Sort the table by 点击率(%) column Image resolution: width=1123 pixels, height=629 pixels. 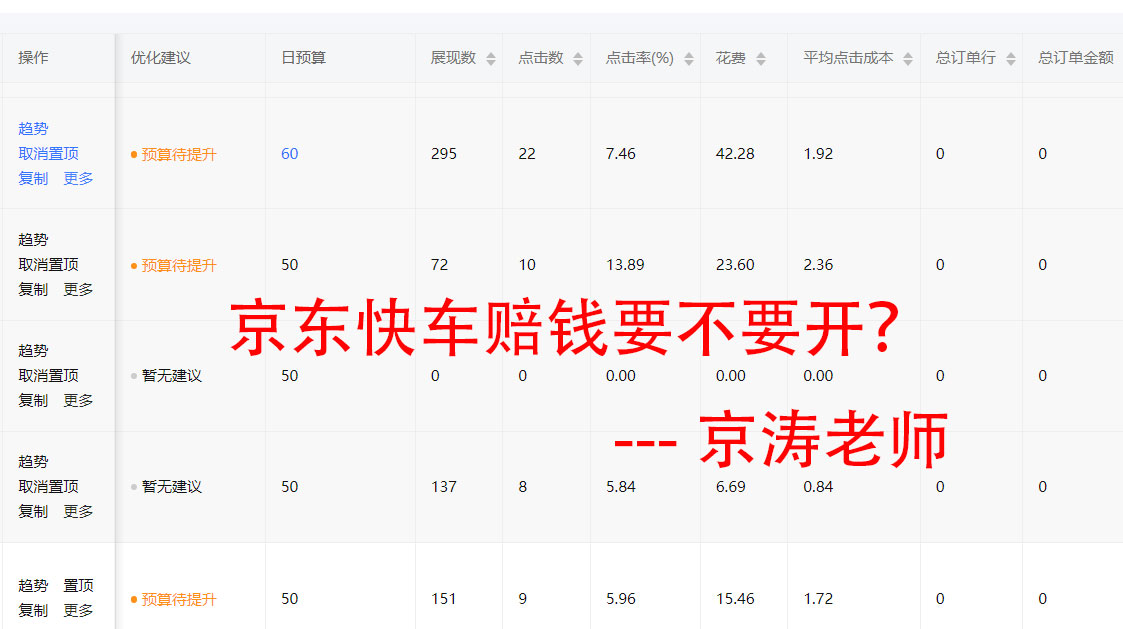[689, 57]
